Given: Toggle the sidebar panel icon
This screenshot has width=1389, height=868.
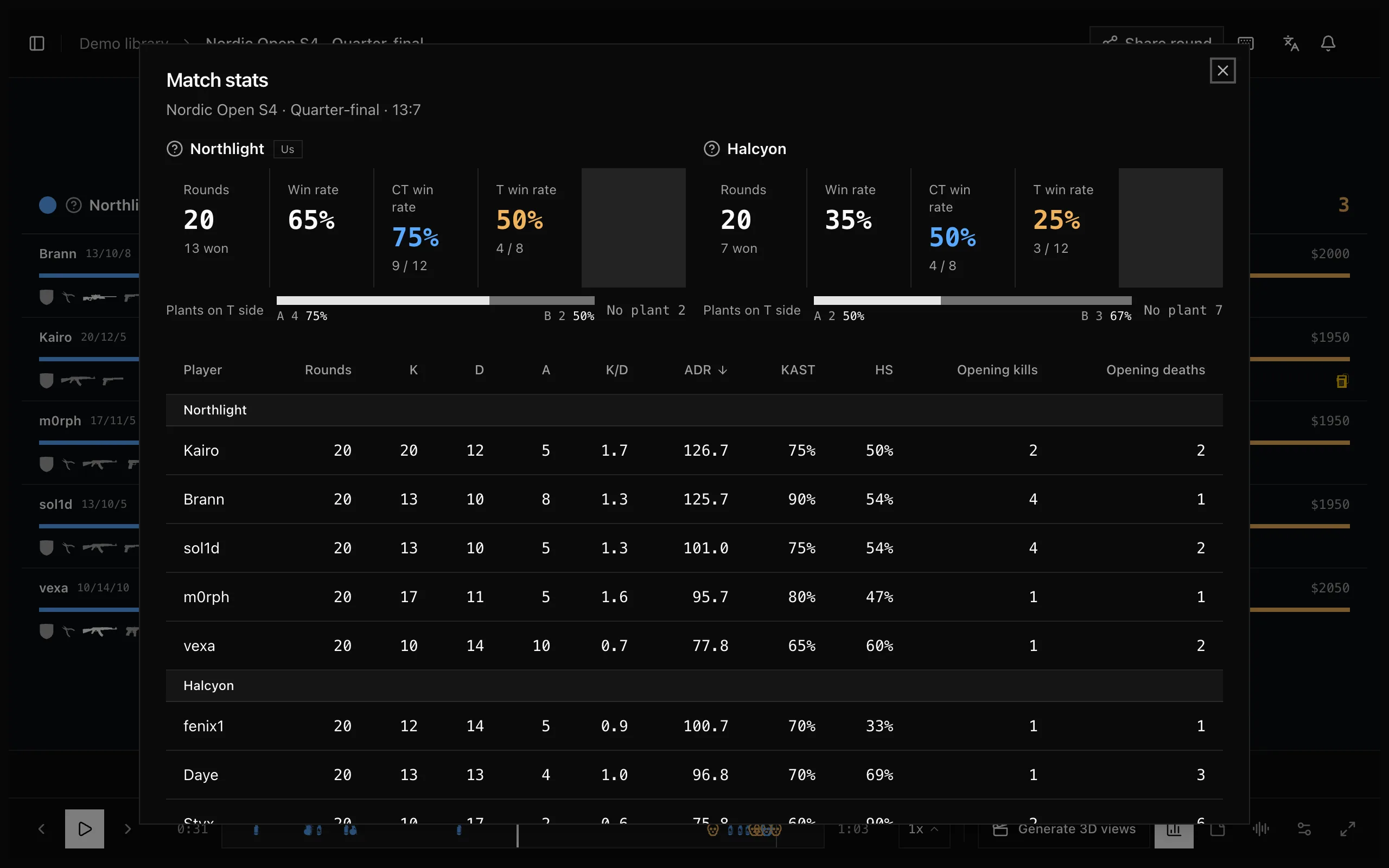Looking at the screenshot, I should [x=37, y=43].
